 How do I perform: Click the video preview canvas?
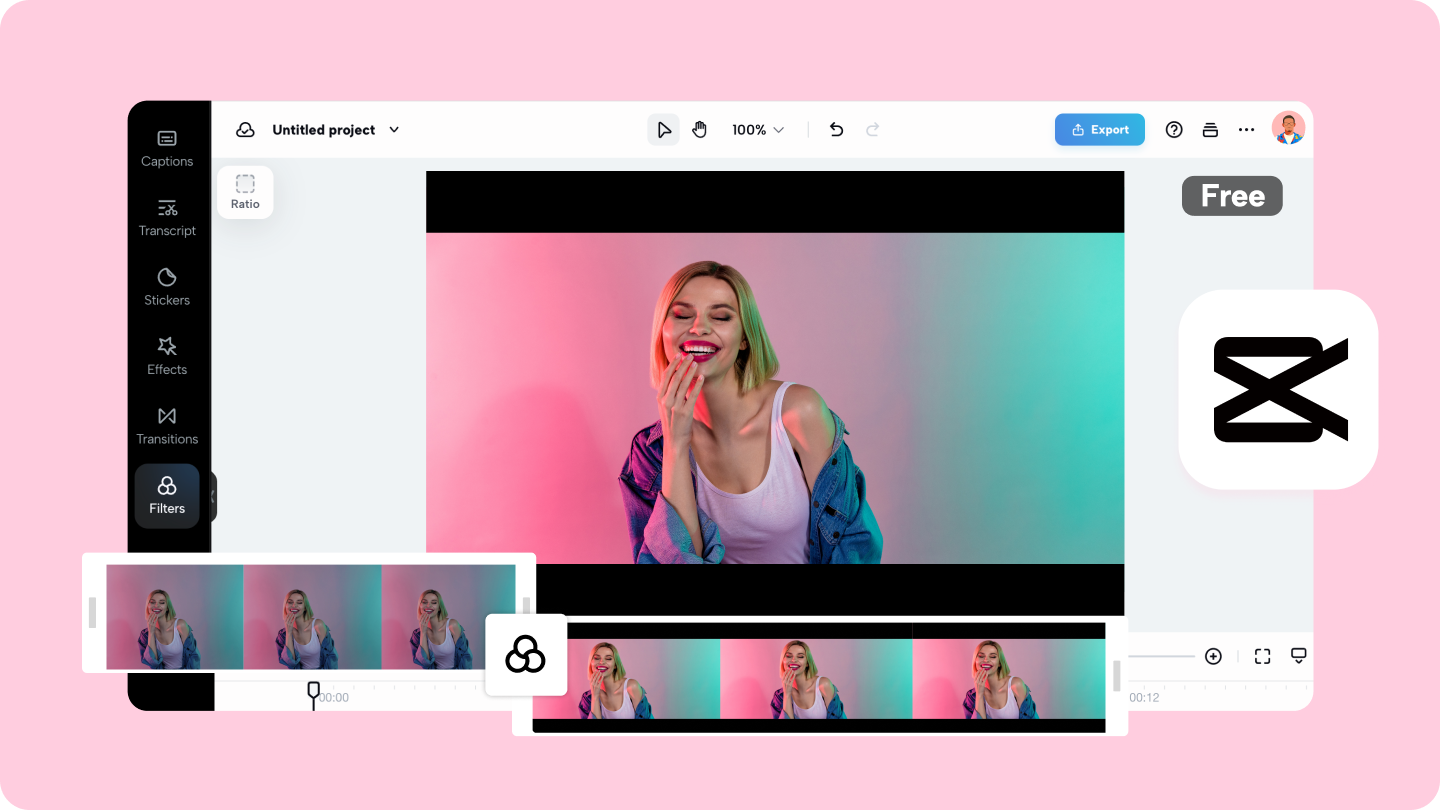pyautogui.click(x=775, y=393)
